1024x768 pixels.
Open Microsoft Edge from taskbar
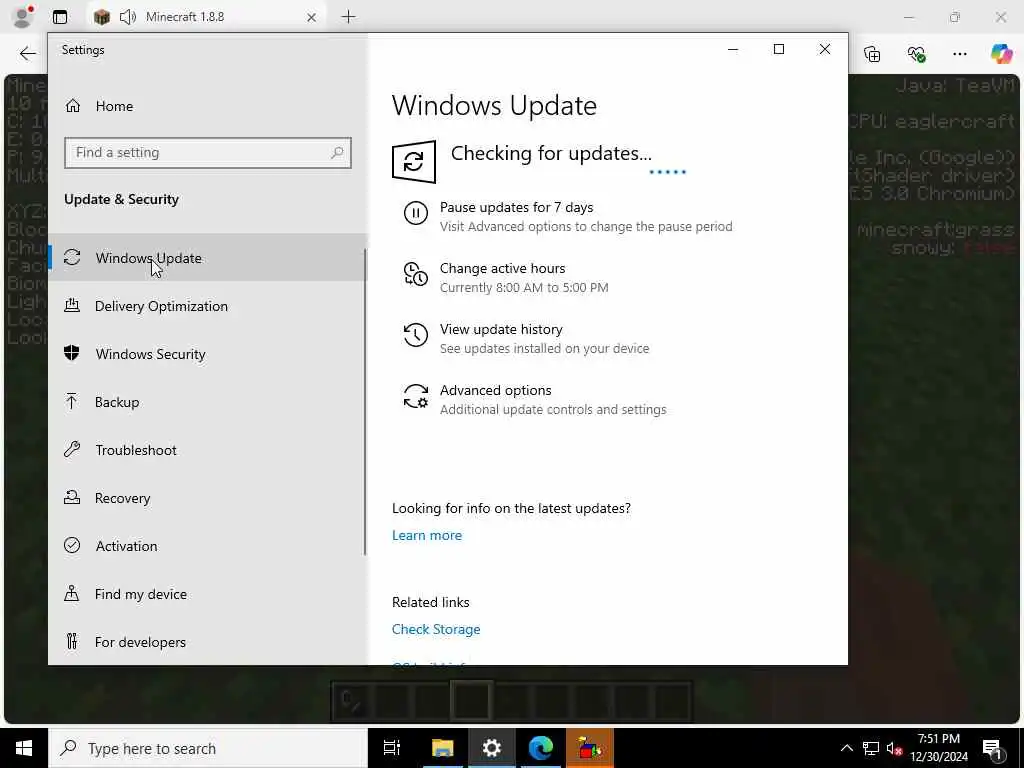[x=541, y=748]
